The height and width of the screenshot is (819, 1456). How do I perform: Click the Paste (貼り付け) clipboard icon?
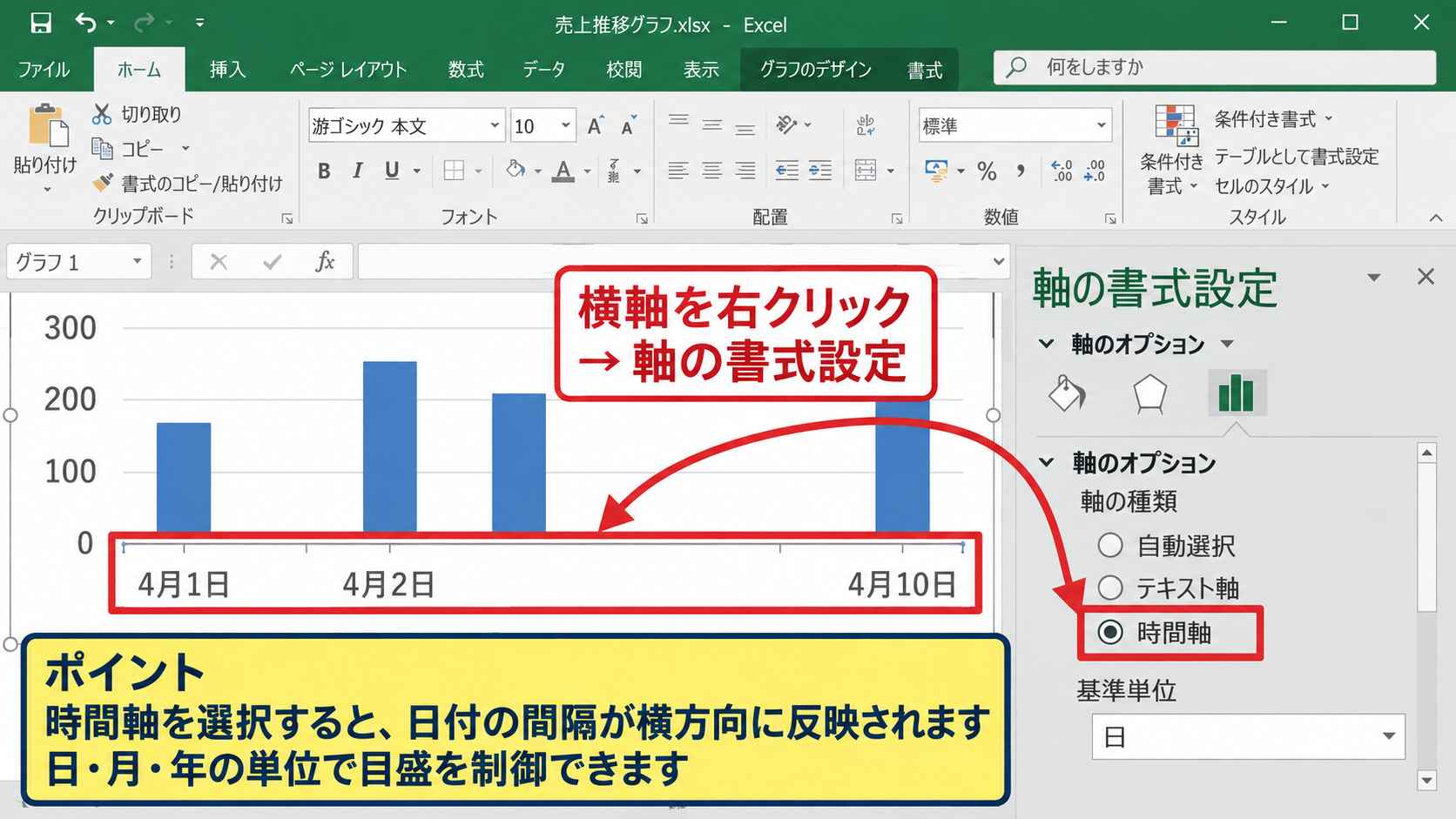(49, 125)
